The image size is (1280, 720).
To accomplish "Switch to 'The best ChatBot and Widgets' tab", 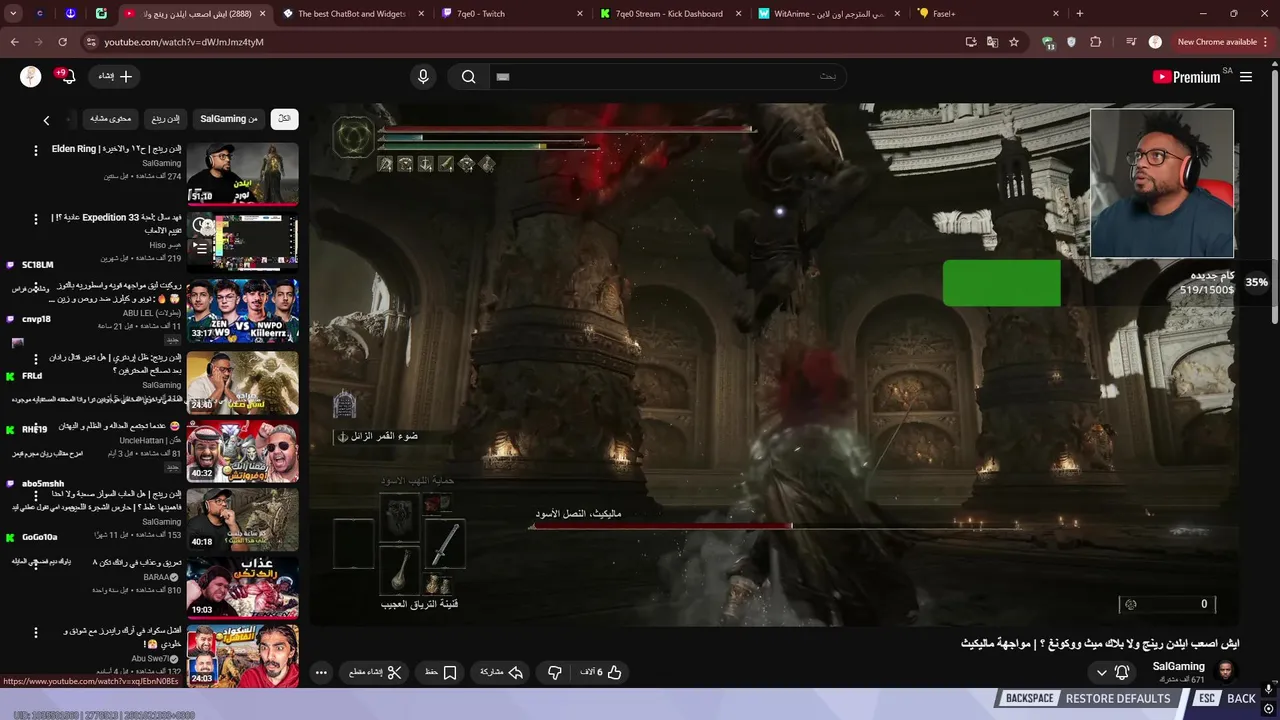I will point(353,14).
